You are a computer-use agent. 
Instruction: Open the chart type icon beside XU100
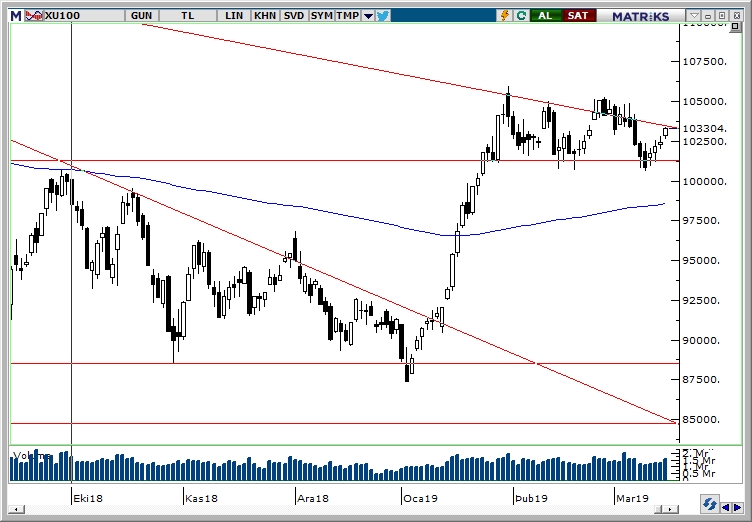(34, 15)
